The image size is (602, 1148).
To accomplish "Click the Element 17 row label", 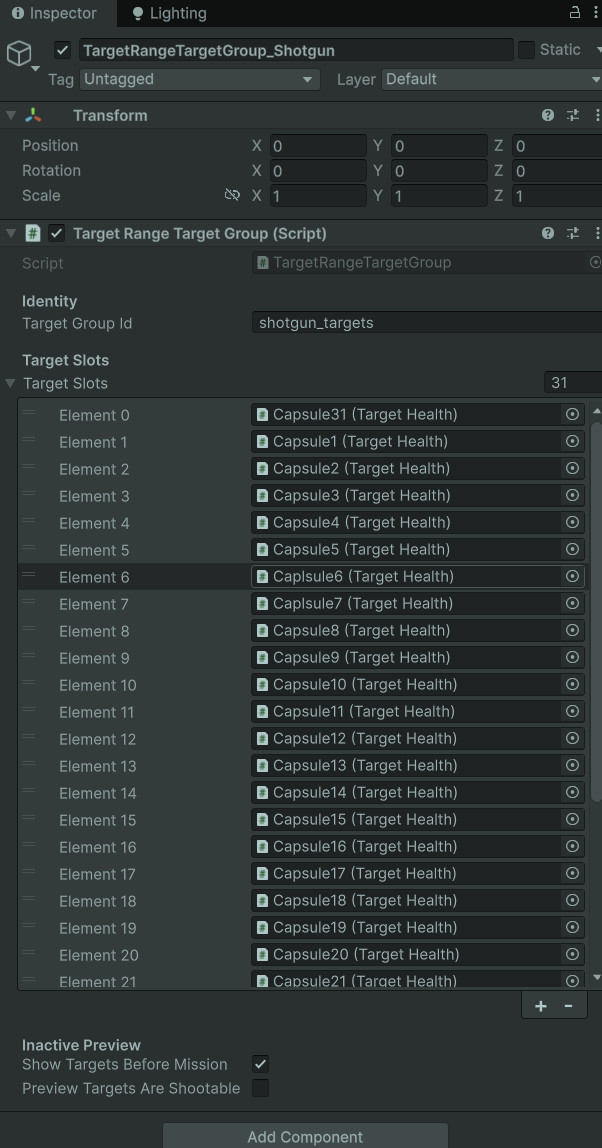I will pos(97,874).
